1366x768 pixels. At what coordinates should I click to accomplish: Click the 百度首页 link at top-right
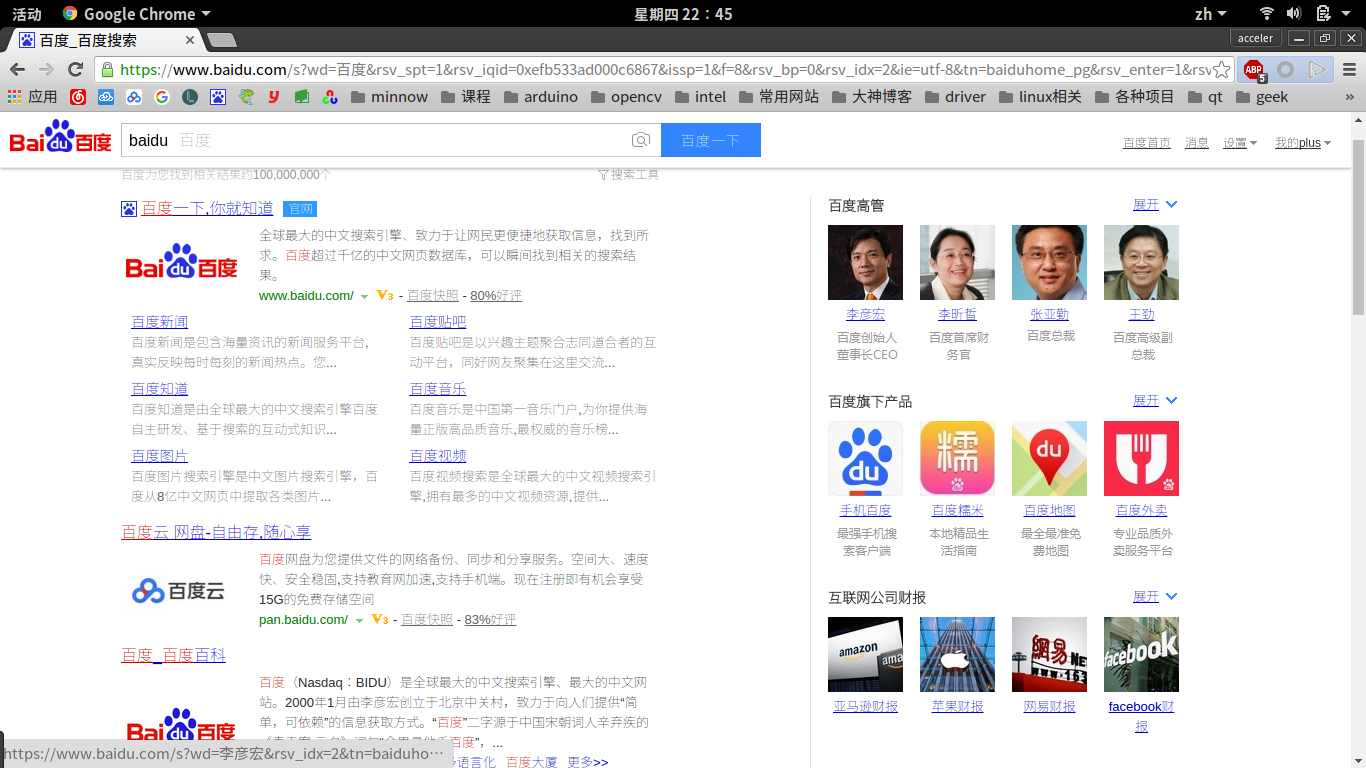1147,143
